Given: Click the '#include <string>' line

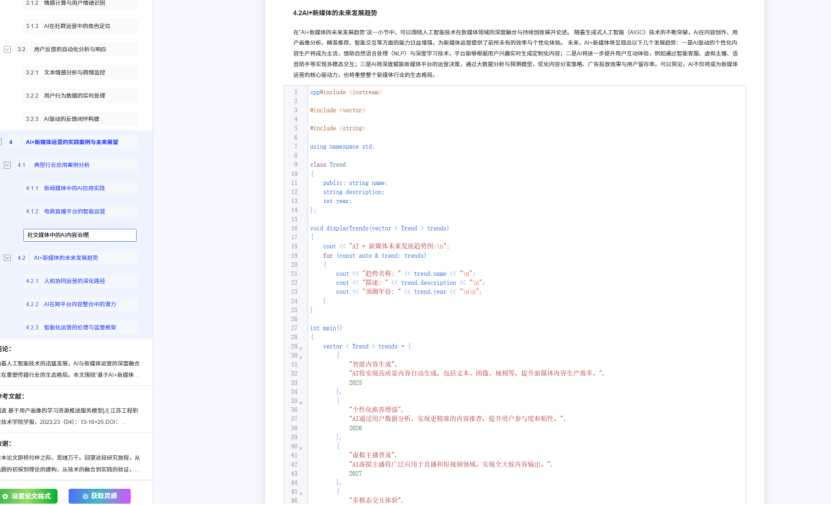Looking at the screenshot, I should pos(337,128).
